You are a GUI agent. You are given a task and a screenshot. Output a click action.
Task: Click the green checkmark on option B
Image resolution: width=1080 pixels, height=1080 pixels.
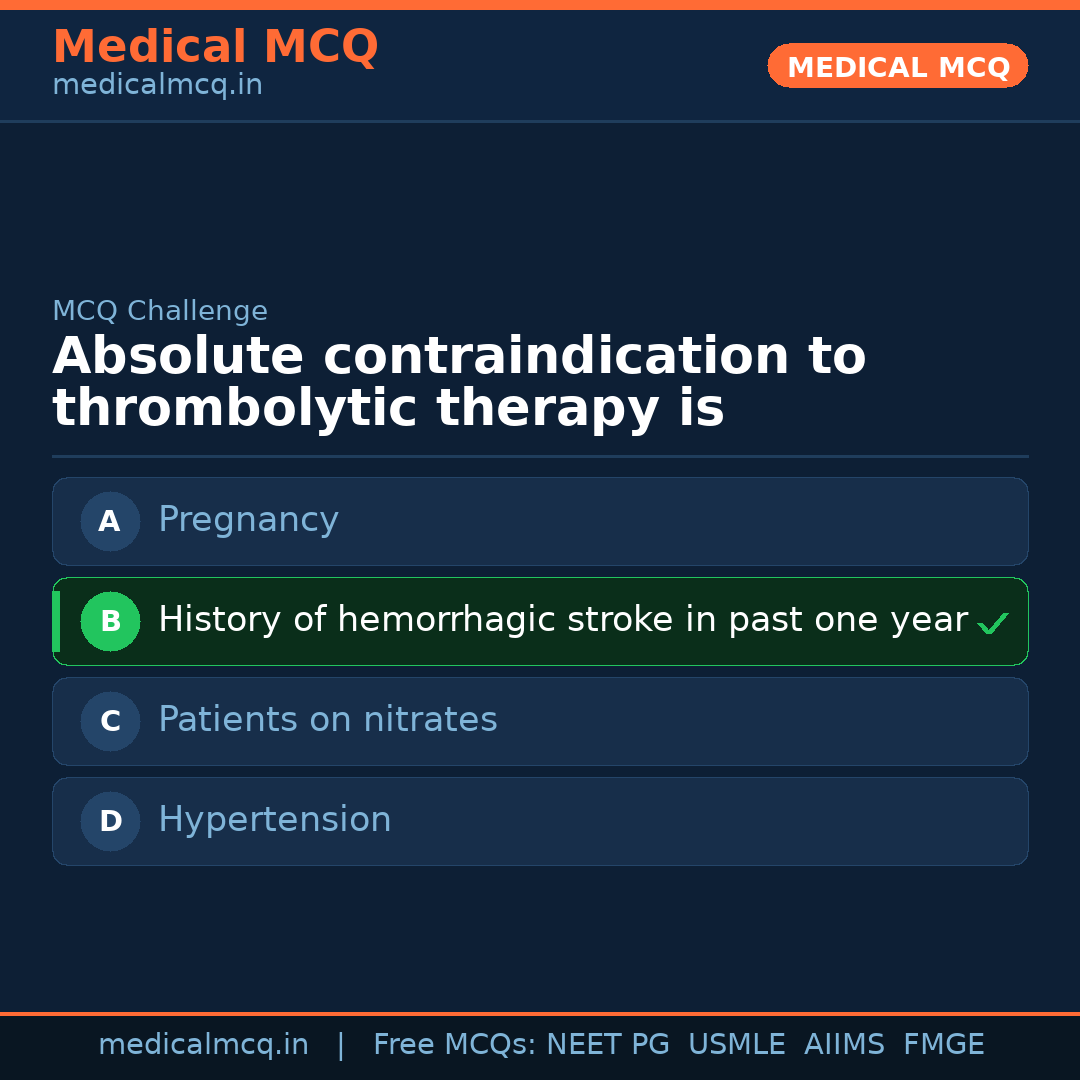(992, 623)
